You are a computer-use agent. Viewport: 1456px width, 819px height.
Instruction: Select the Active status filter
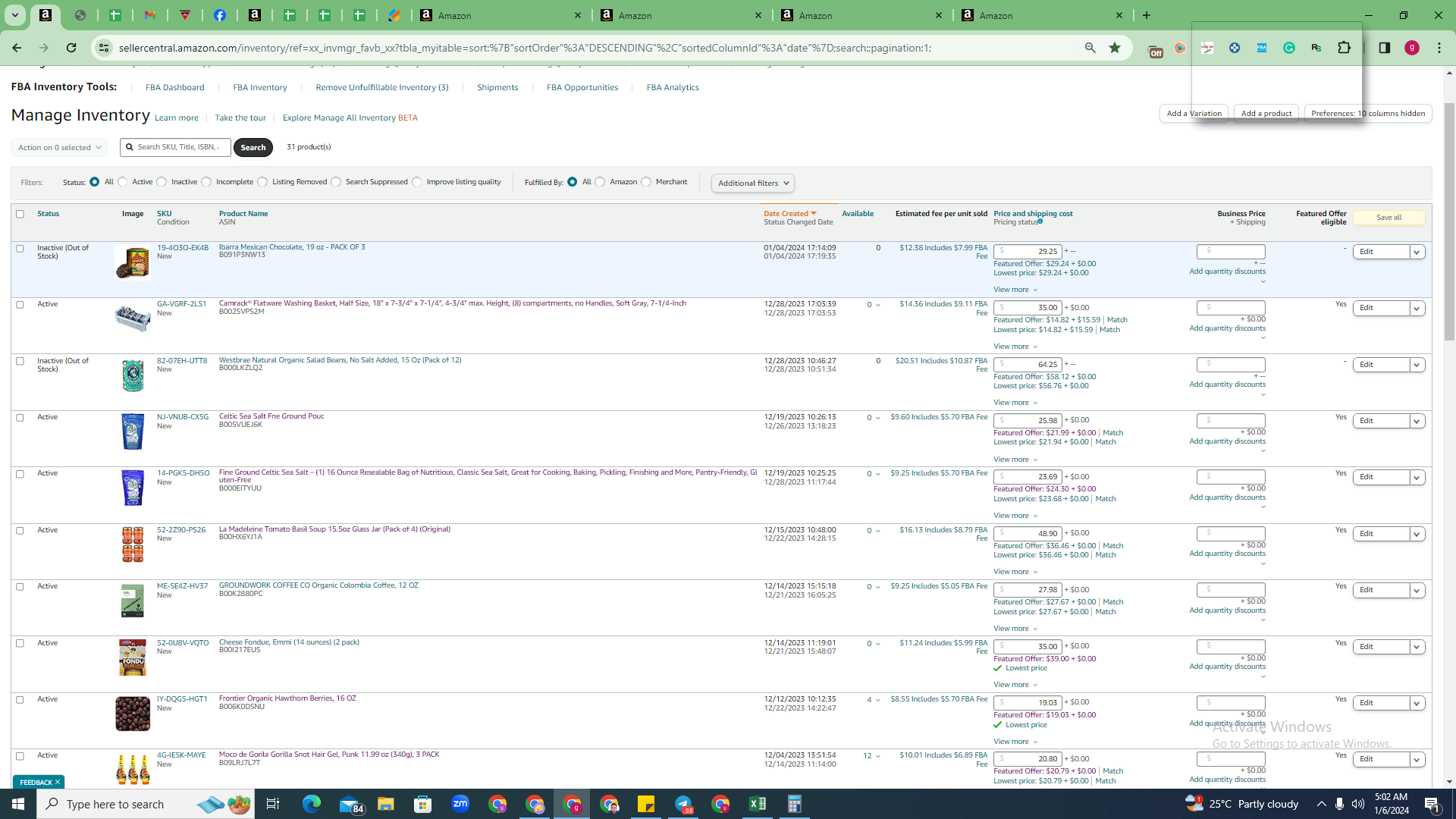coord(123,182)
